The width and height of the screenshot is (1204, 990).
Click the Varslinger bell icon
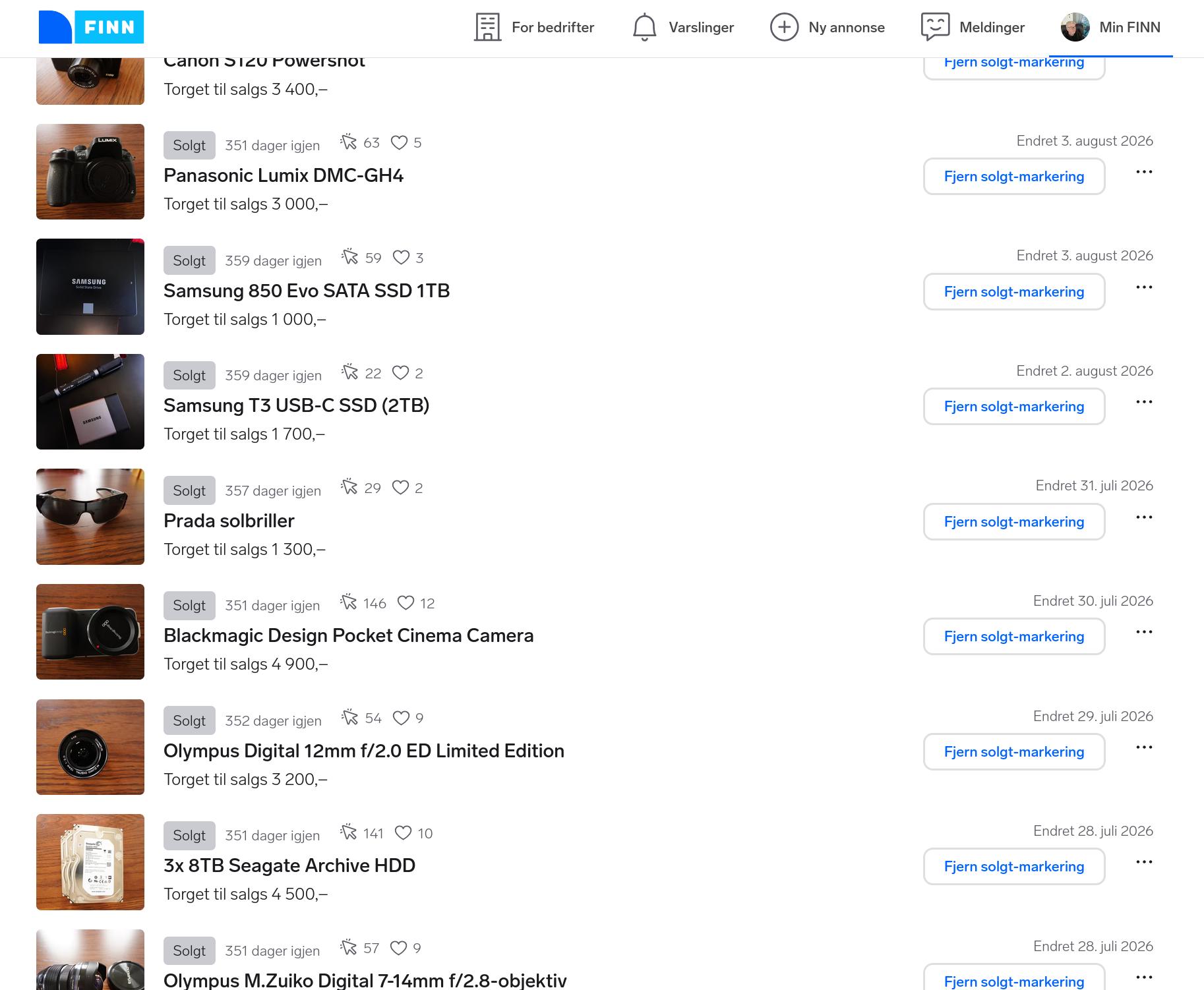644,27
